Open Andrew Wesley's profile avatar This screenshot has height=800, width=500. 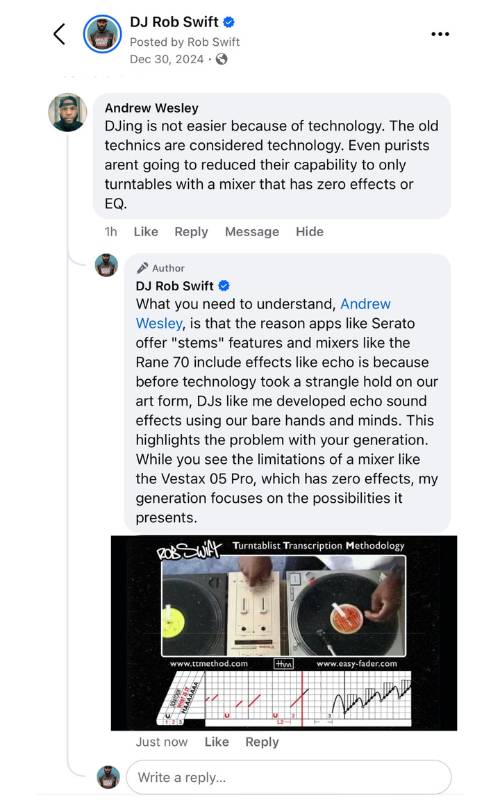(67, 112)
